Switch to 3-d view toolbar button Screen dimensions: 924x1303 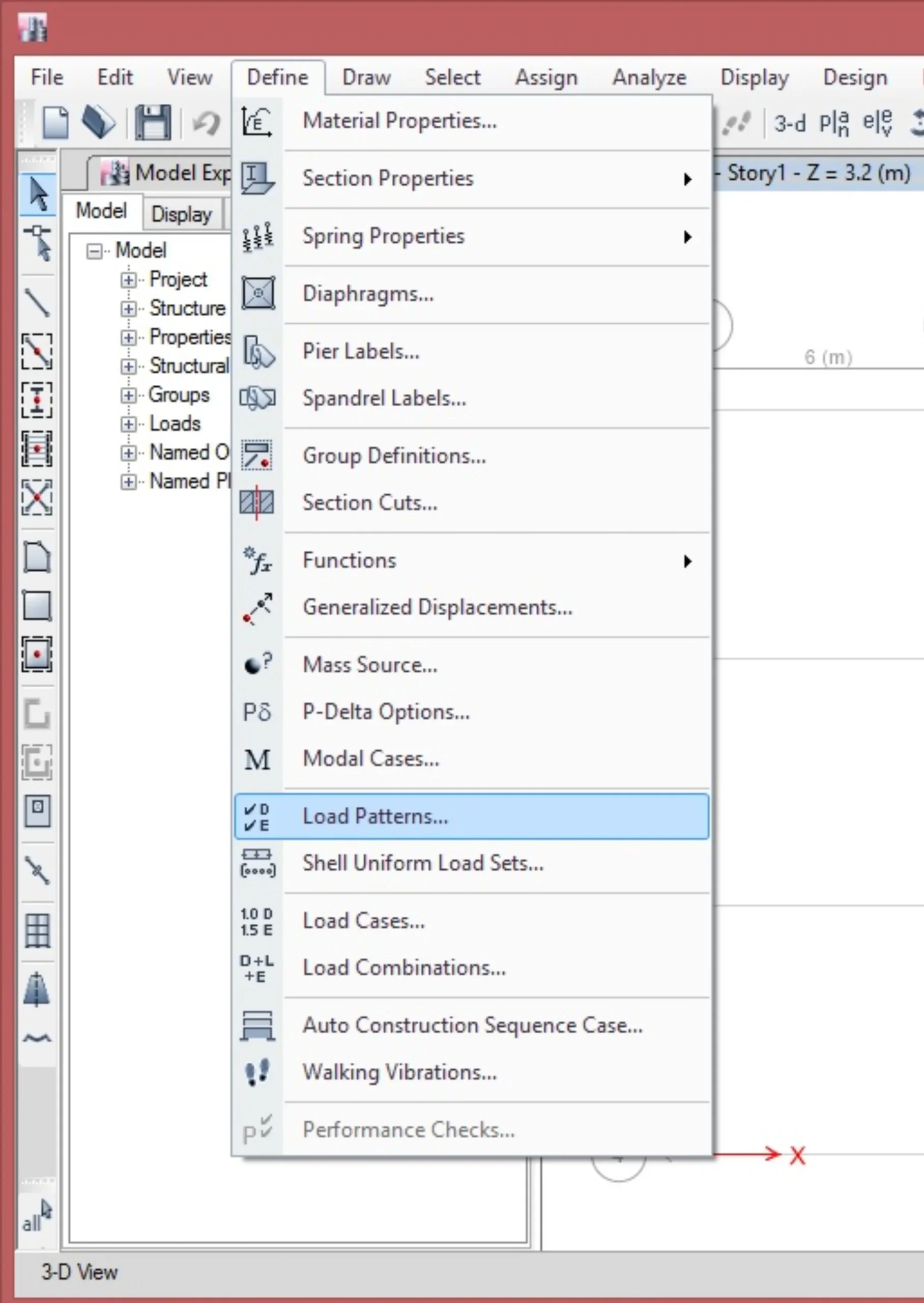point(790,123)
